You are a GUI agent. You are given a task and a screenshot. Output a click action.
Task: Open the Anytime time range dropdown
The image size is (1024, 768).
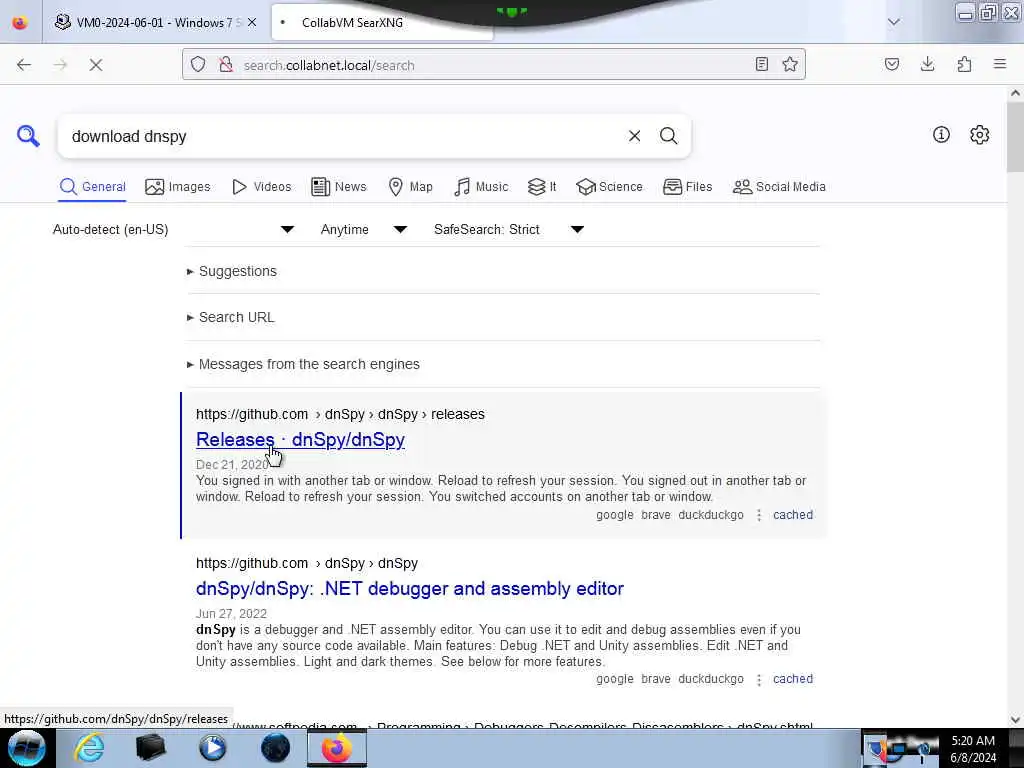tap(364, 229)
